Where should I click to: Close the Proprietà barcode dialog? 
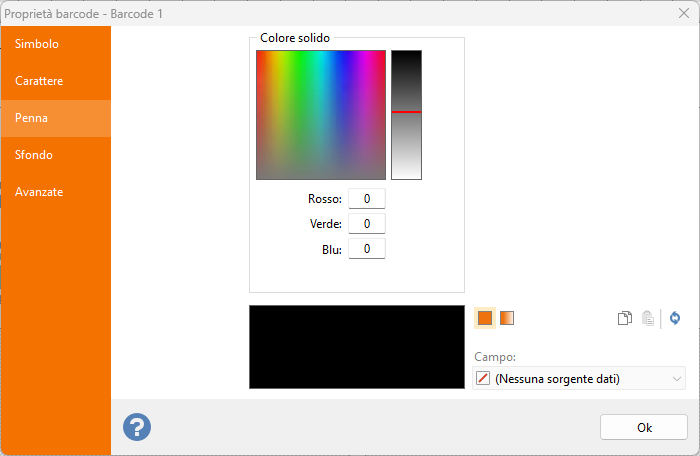coord(683,12)
